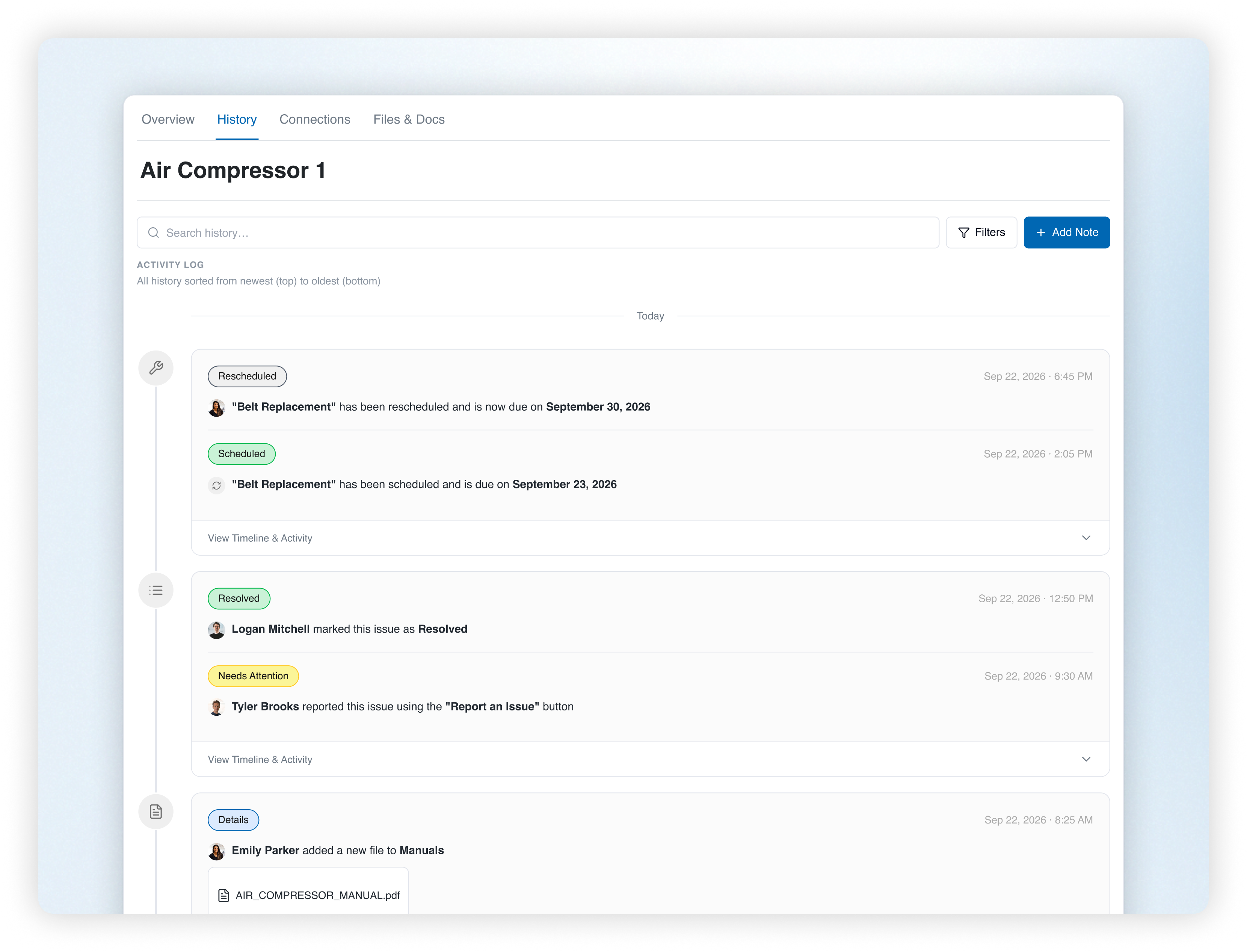The image size is (1247, 952).
Task: Click the text September 23, 2026
Action: coord(565,485)
